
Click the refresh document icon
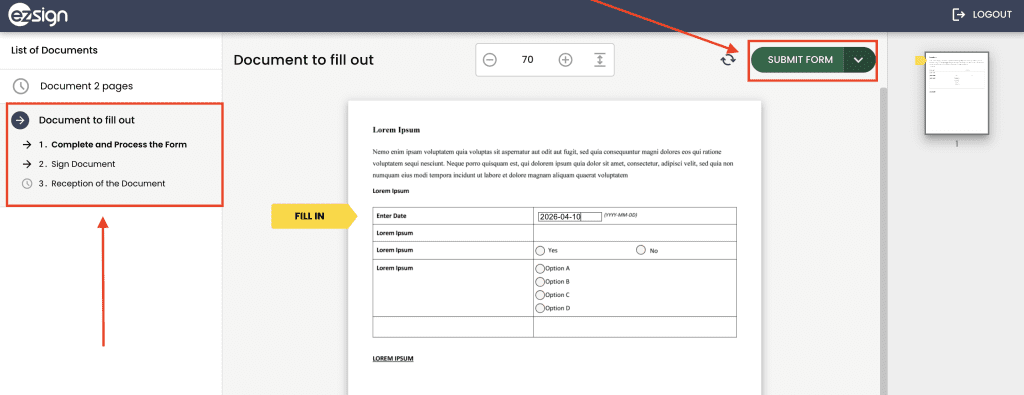pos(728,59)
